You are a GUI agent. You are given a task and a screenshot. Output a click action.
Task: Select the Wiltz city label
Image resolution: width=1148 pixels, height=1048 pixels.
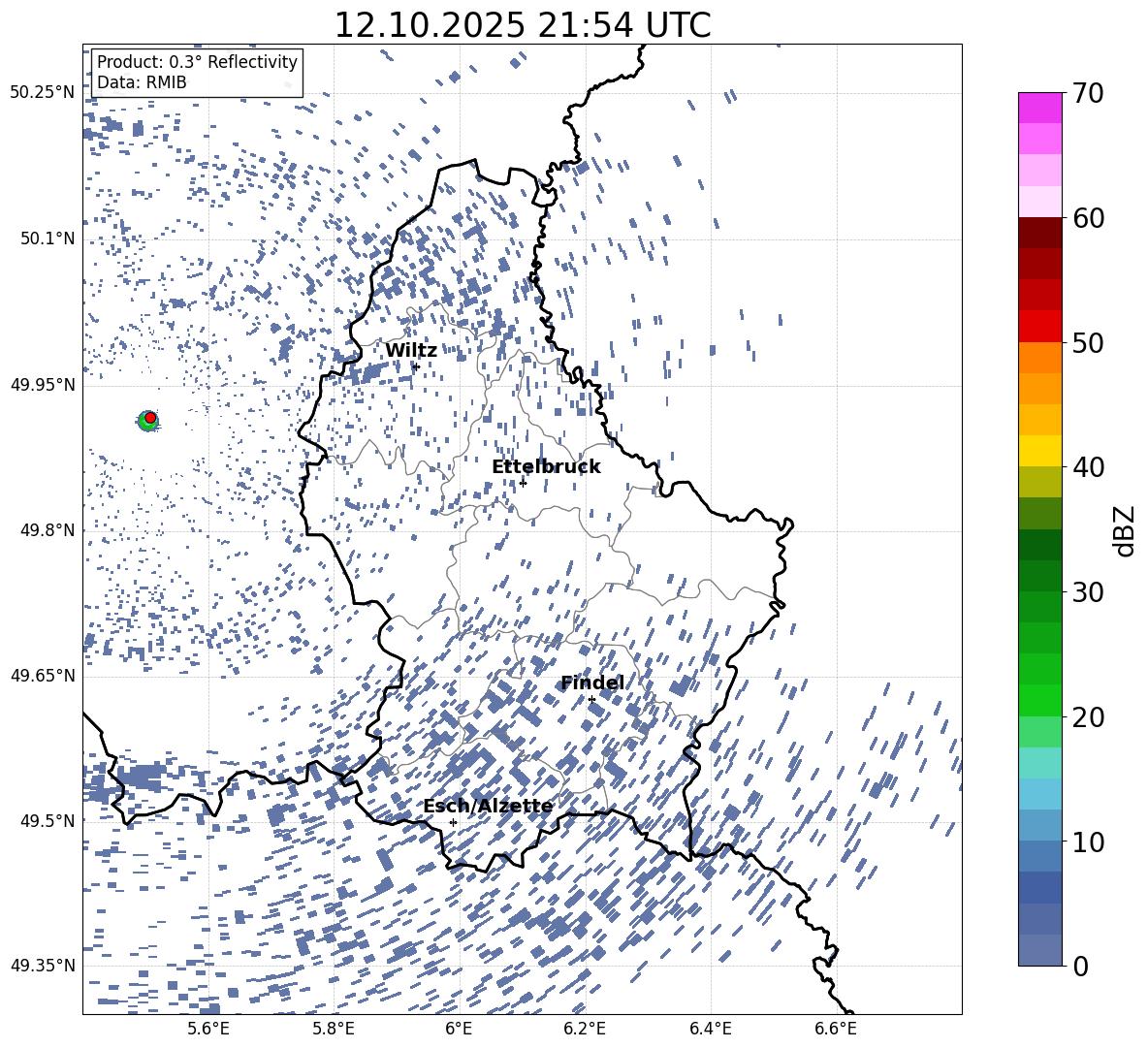(x=410, y=351)
